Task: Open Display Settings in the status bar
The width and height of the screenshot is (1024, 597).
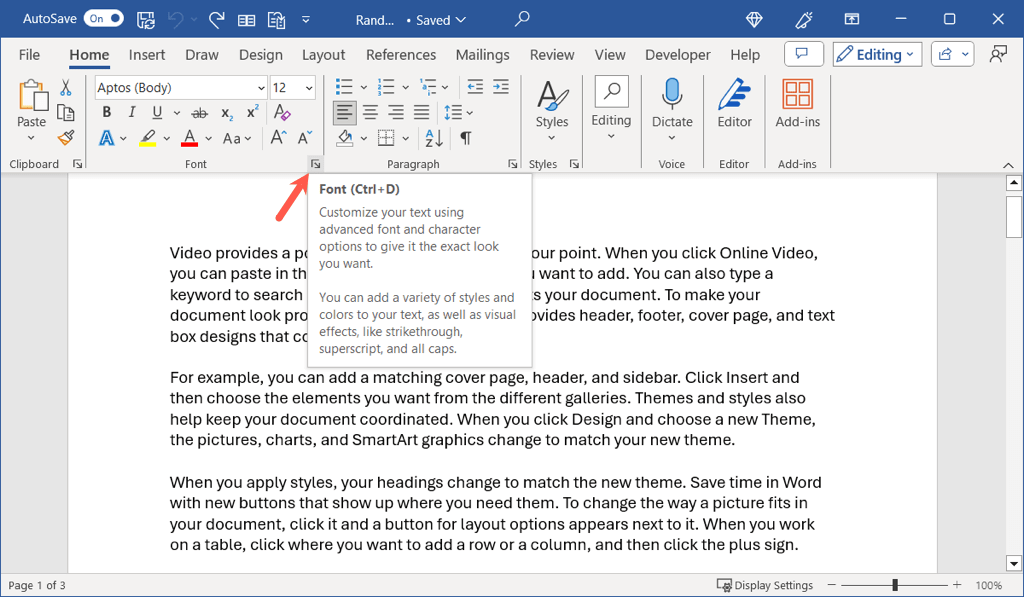Action: (765, 585)
